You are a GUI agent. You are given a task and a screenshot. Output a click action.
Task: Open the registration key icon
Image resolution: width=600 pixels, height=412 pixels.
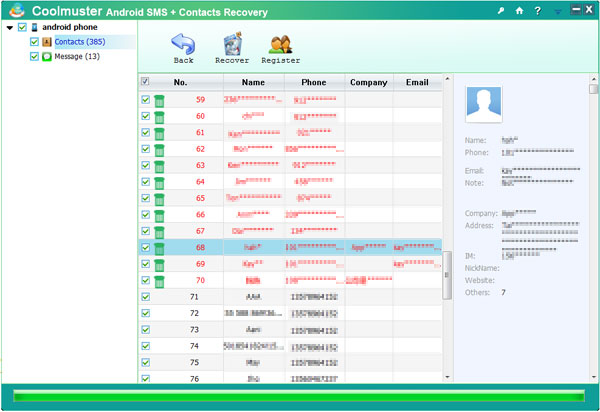[x=501, y=10]
